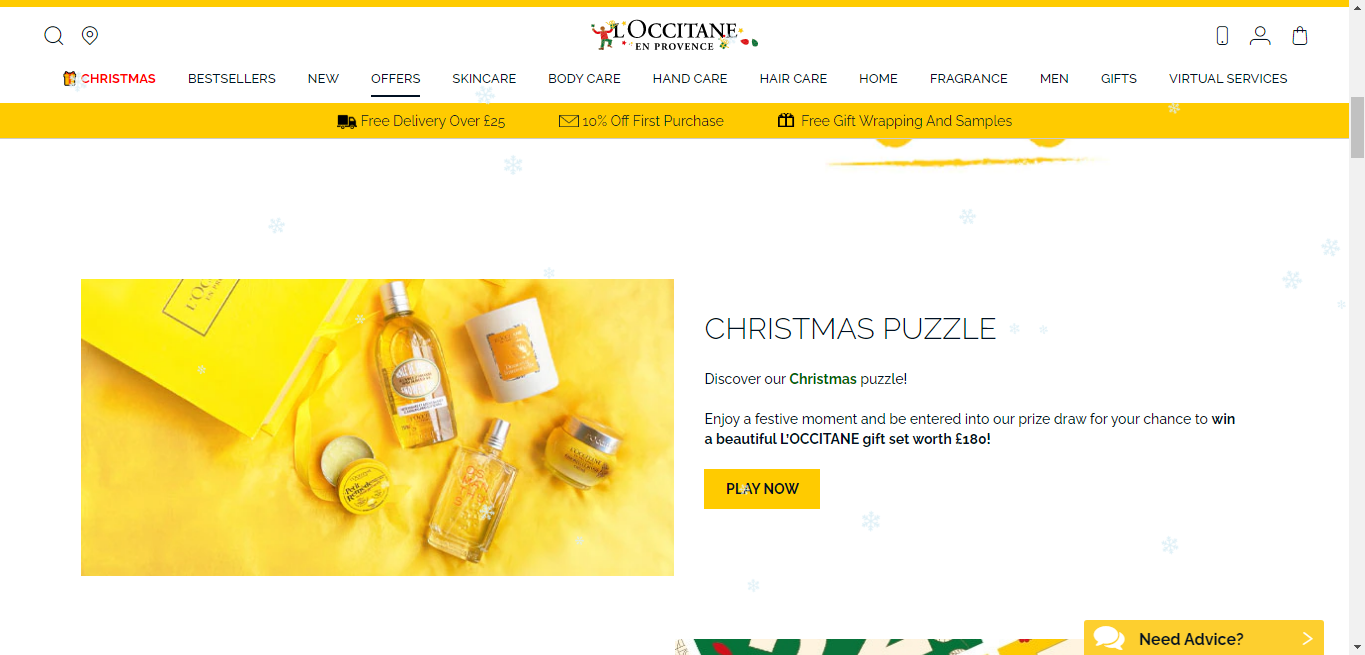Click the store locator pin icon

[90, 36]
